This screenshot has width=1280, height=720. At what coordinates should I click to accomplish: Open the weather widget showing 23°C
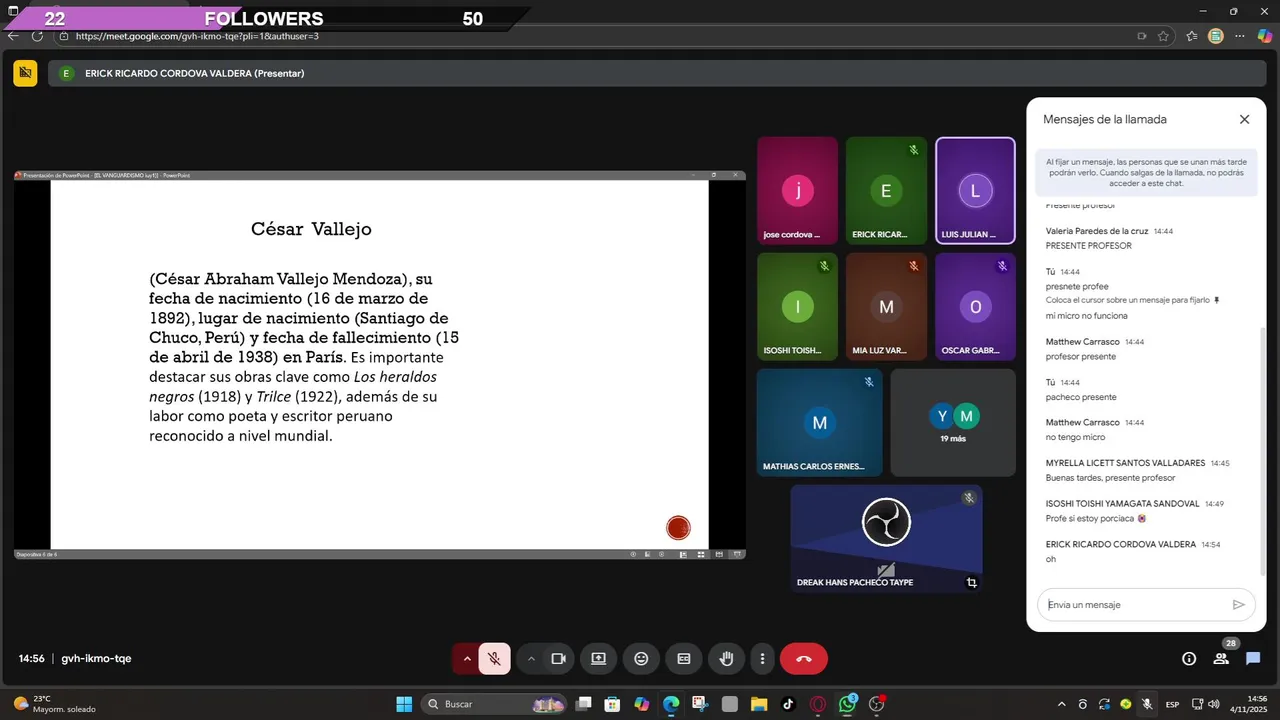(55, 704)
